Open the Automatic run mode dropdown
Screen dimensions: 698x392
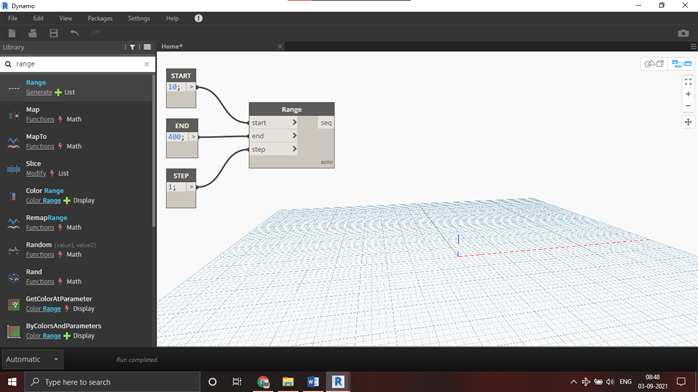(32, 359)
